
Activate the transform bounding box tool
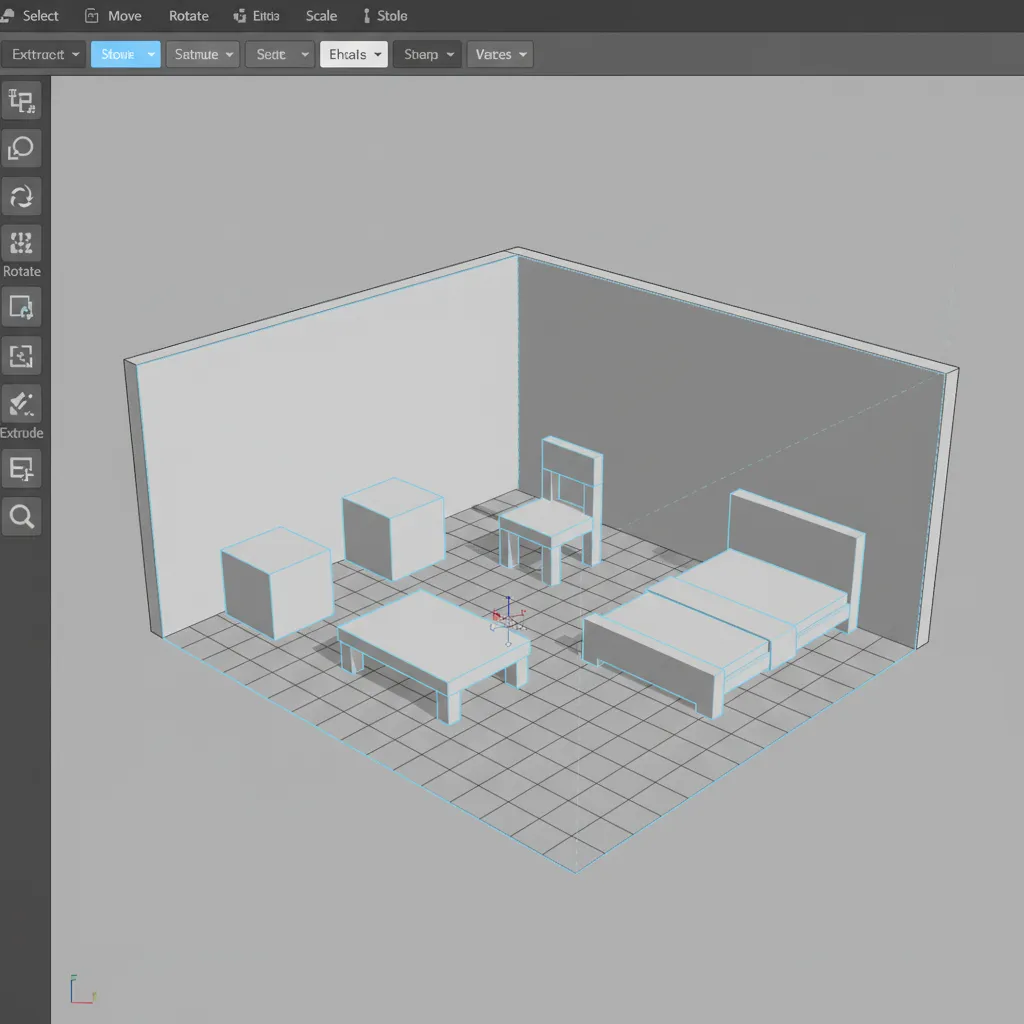pyautogui.click(x=21, y=356)
